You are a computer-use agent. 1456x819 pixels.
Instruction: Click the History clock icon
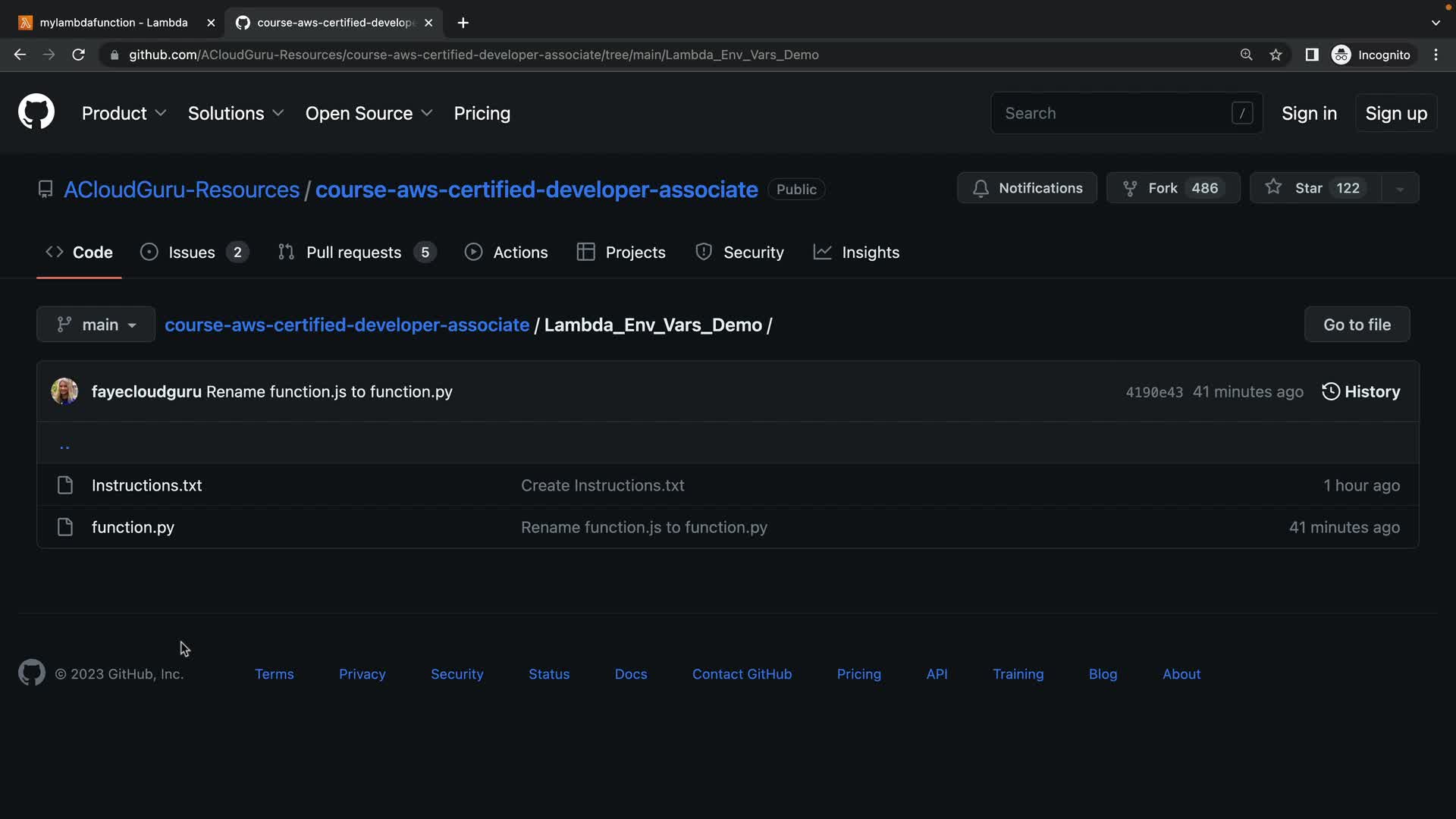1330,391
